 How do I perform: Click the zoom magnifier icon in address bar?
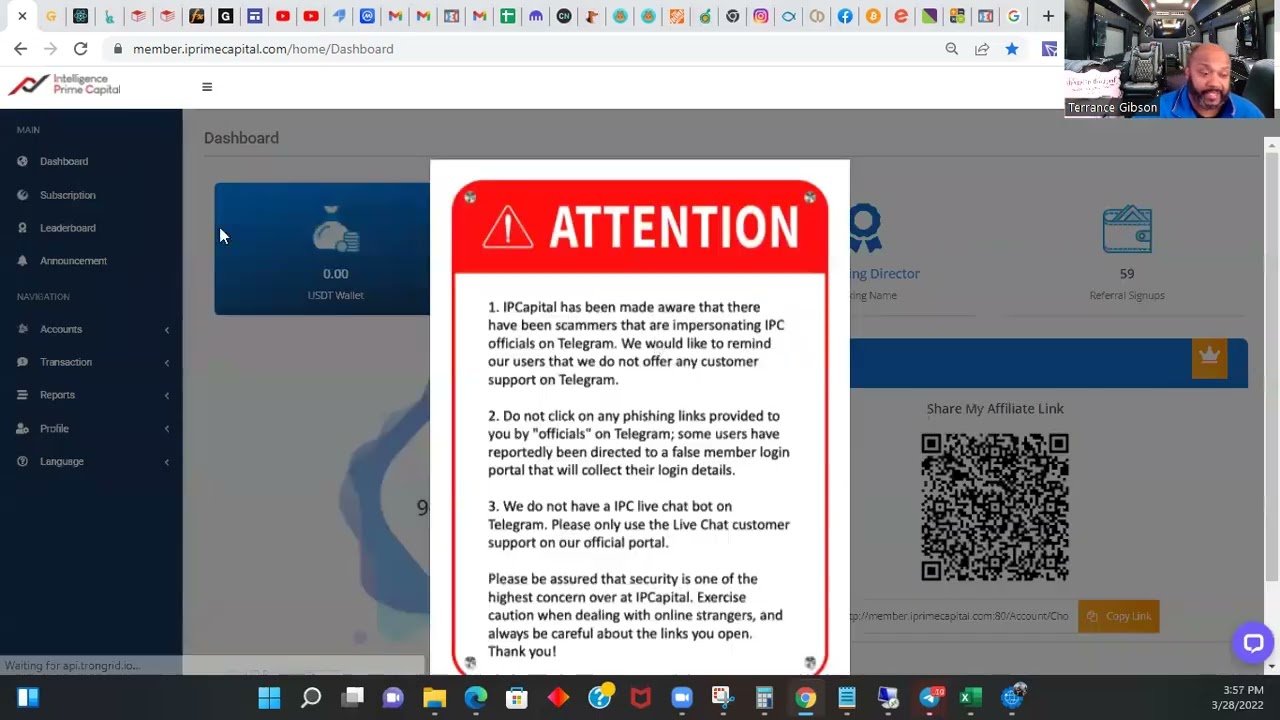[952, 49]
